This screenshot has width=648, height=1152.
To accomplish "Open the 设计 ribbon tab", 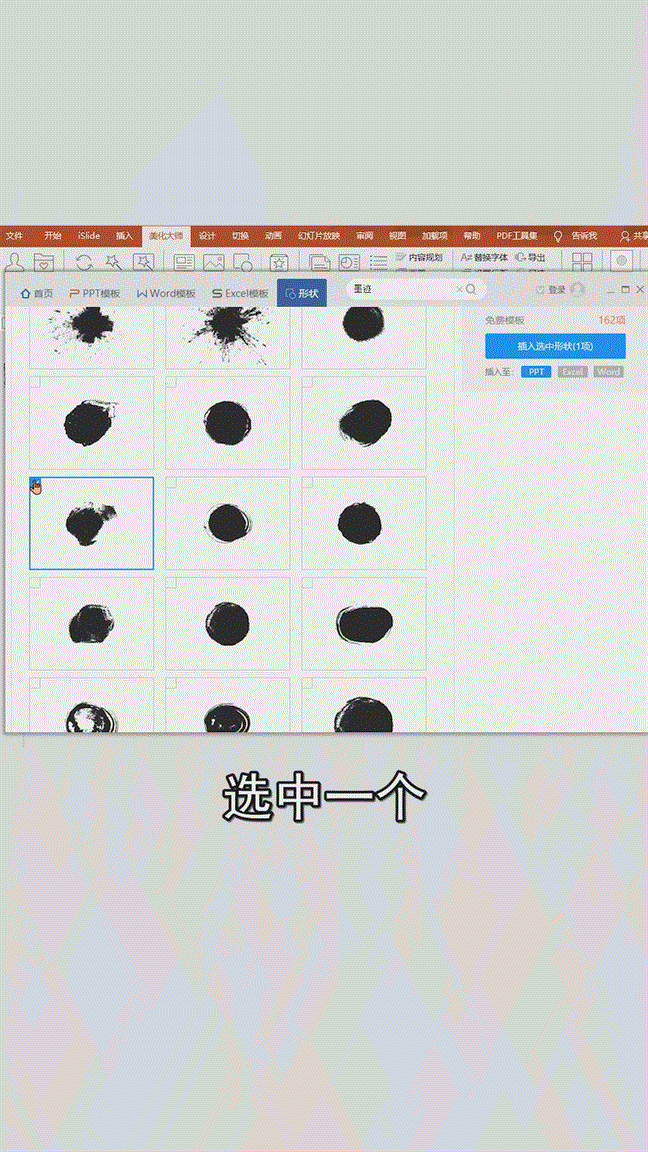I will [x=207, y=236].
